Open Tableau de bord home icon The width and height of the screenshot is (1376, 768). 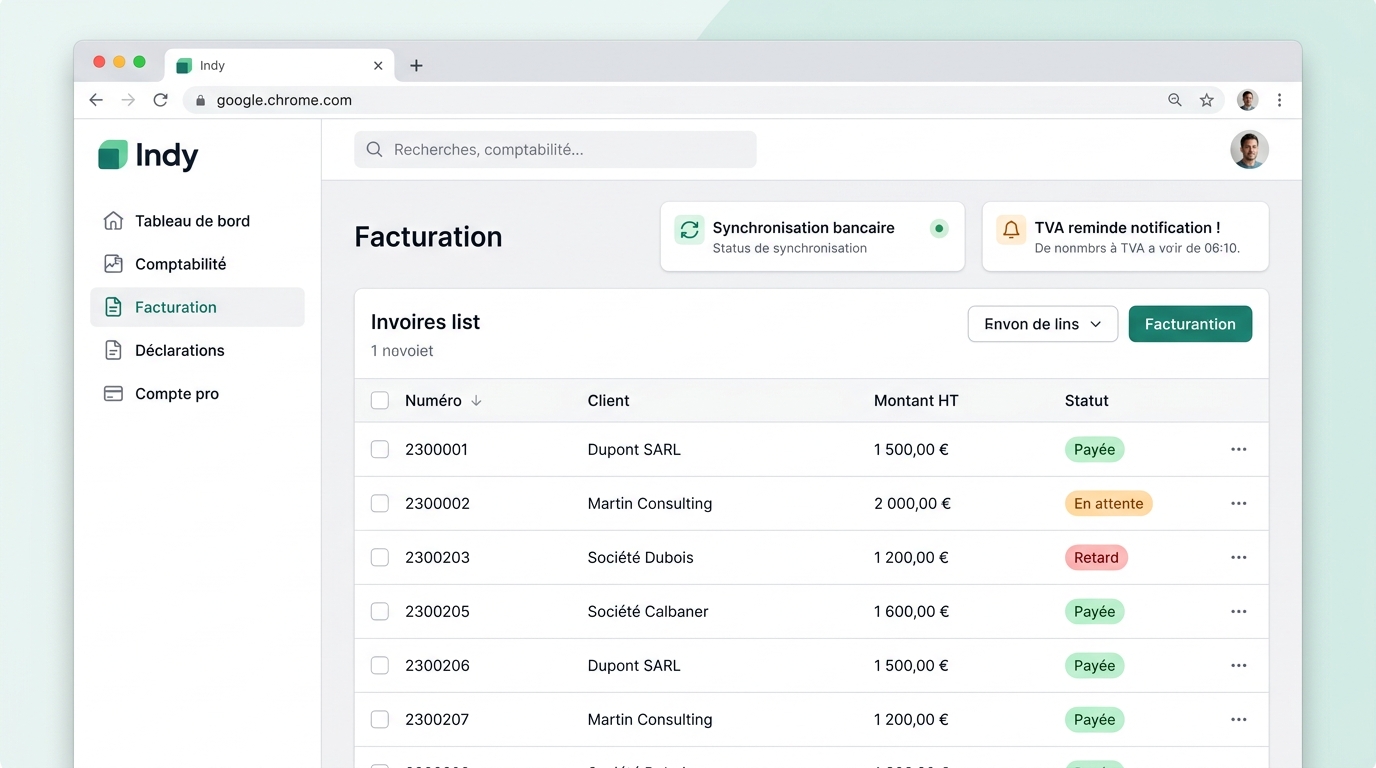click(113, 221)
